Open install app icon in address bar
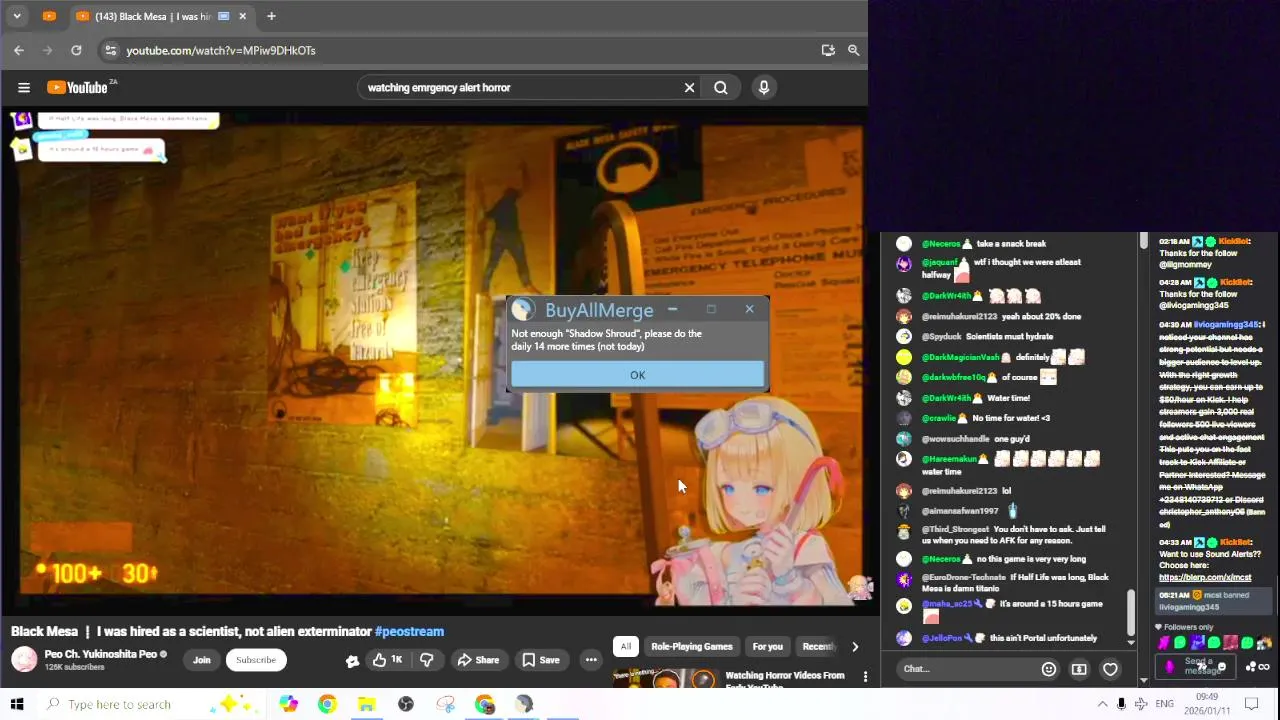The image size is (1280, 720). (828, 50)
